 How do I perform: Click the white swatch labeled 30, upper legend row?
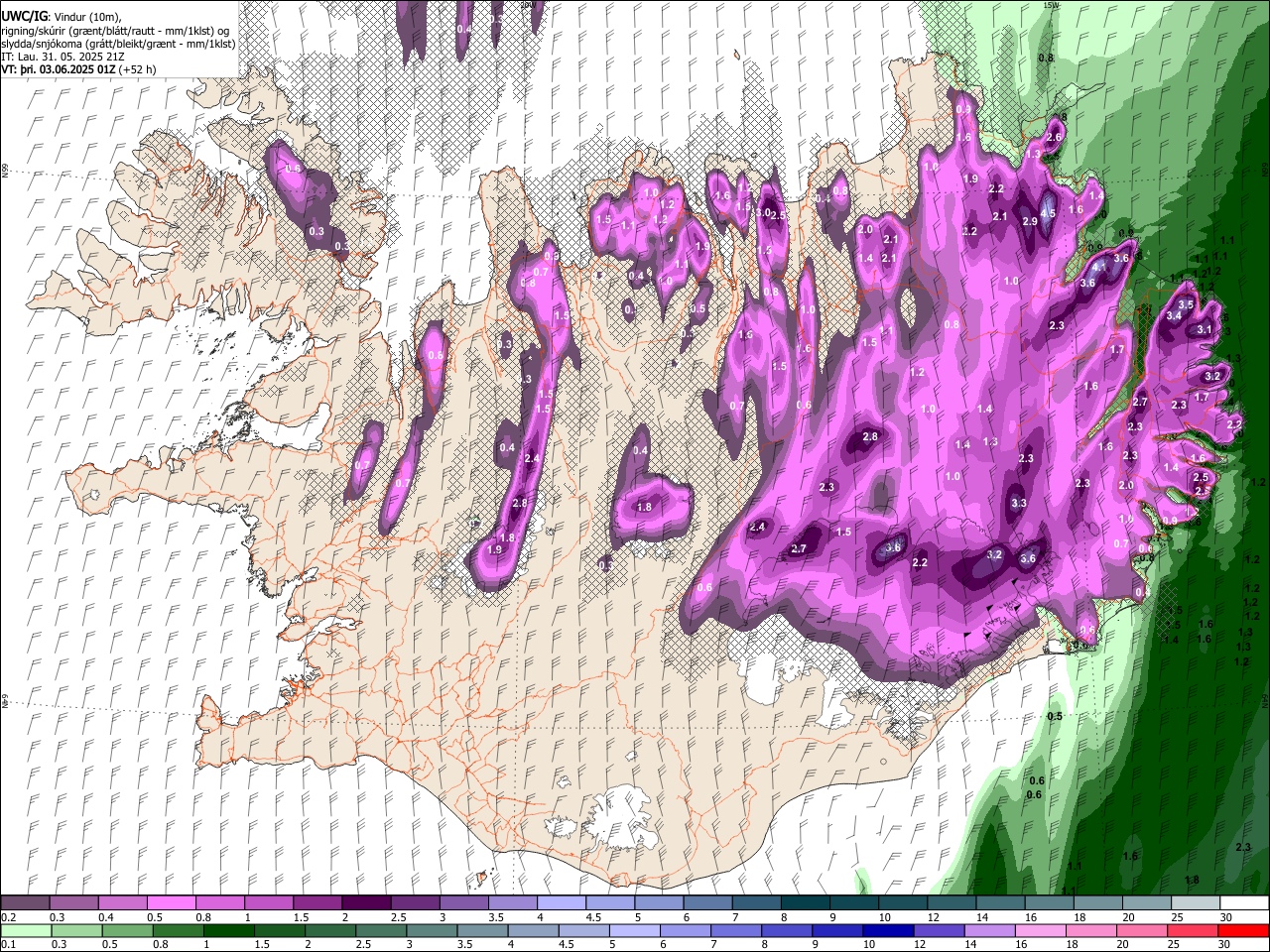(1244, 903)
